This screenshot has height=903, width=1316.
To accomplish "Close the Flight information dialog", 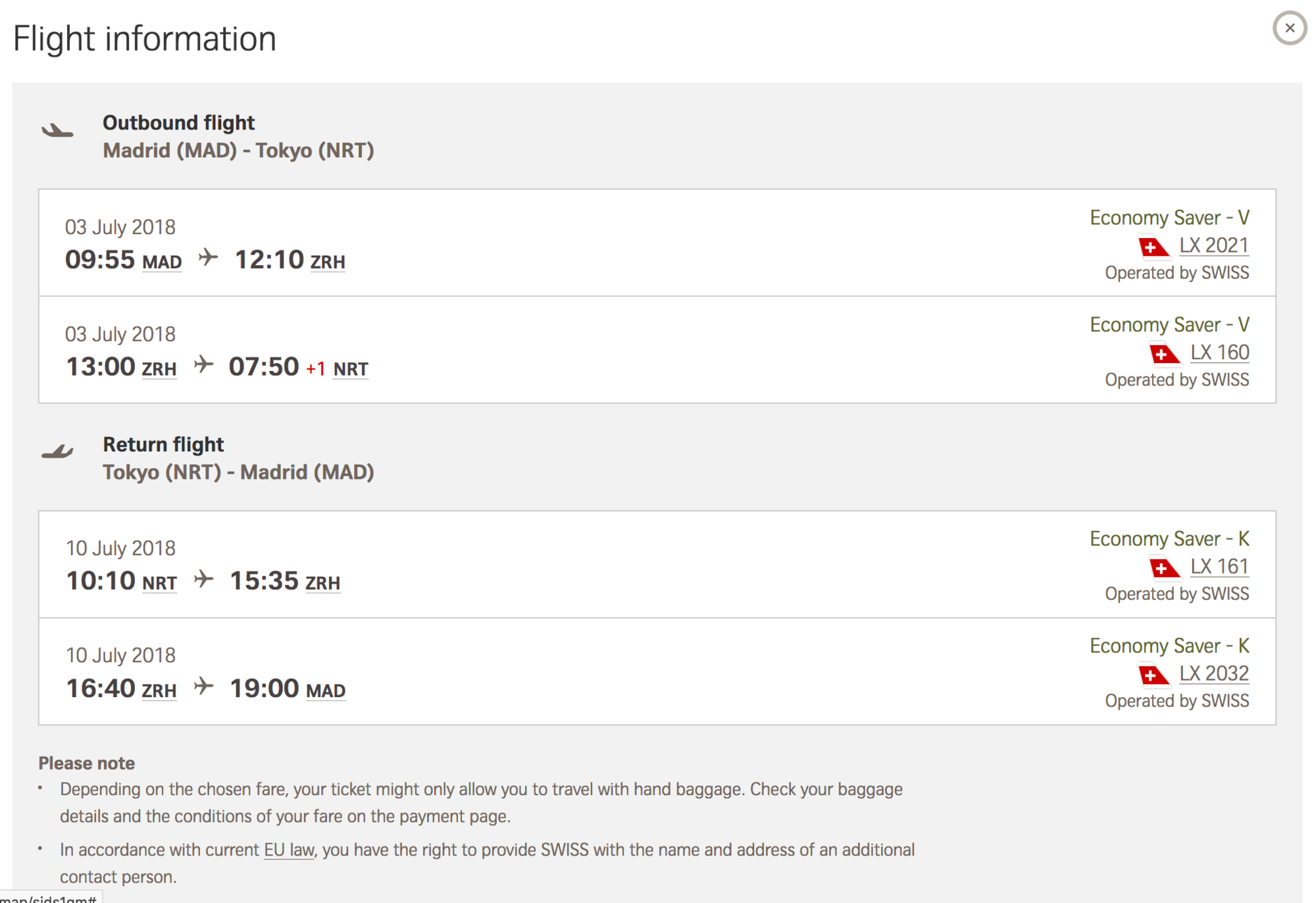I will pyautogui.click(x=1289, y=28).
